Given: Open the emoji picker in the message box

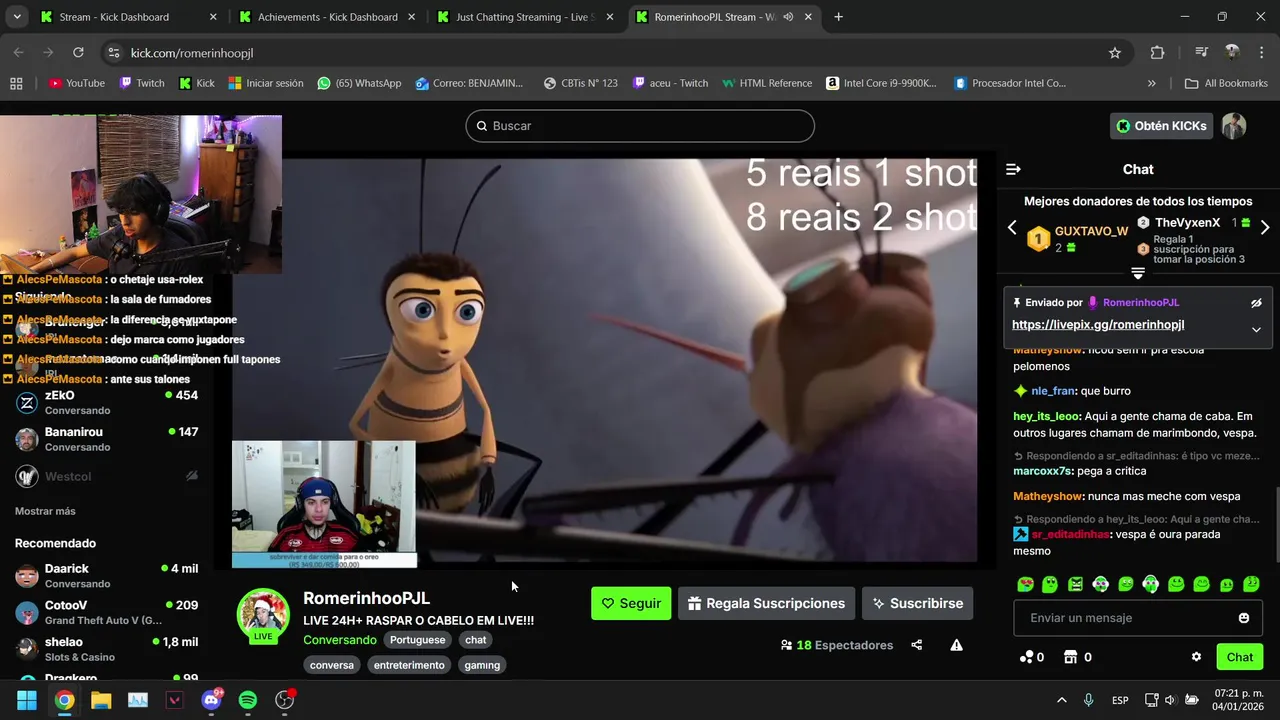Looking at the screenshot, I should 1244,618.
